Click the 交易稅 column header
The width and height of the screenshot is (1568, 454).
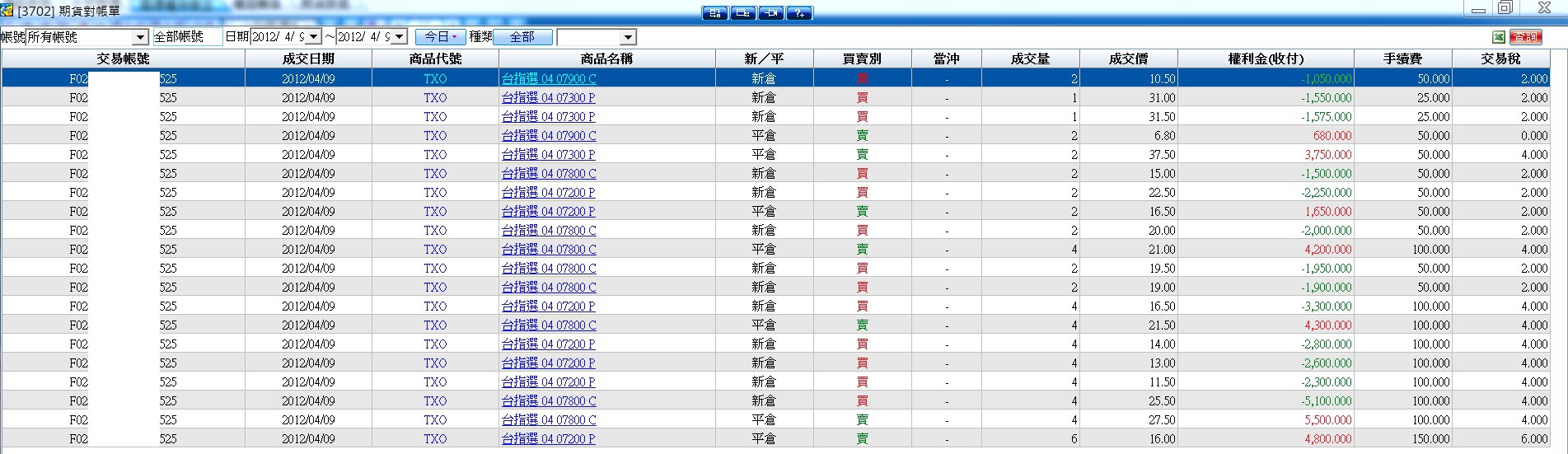[x=1500, y=59]
